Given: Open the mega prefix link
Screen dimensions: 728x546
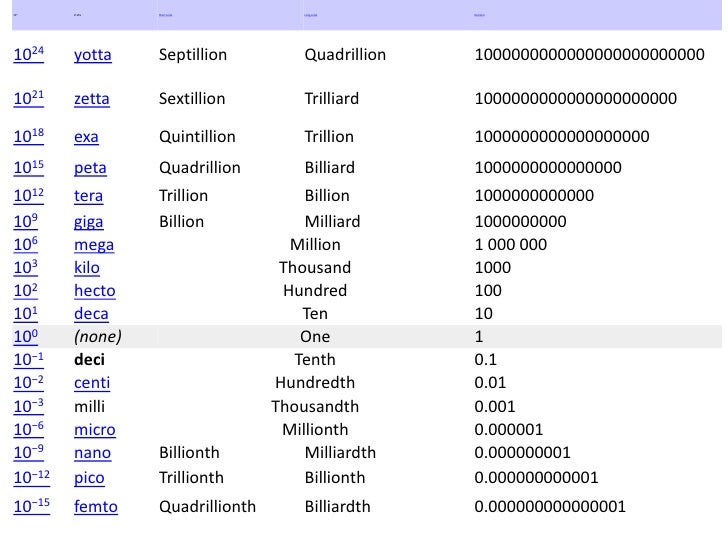Looking at the screenshot, I should (94, 245).
